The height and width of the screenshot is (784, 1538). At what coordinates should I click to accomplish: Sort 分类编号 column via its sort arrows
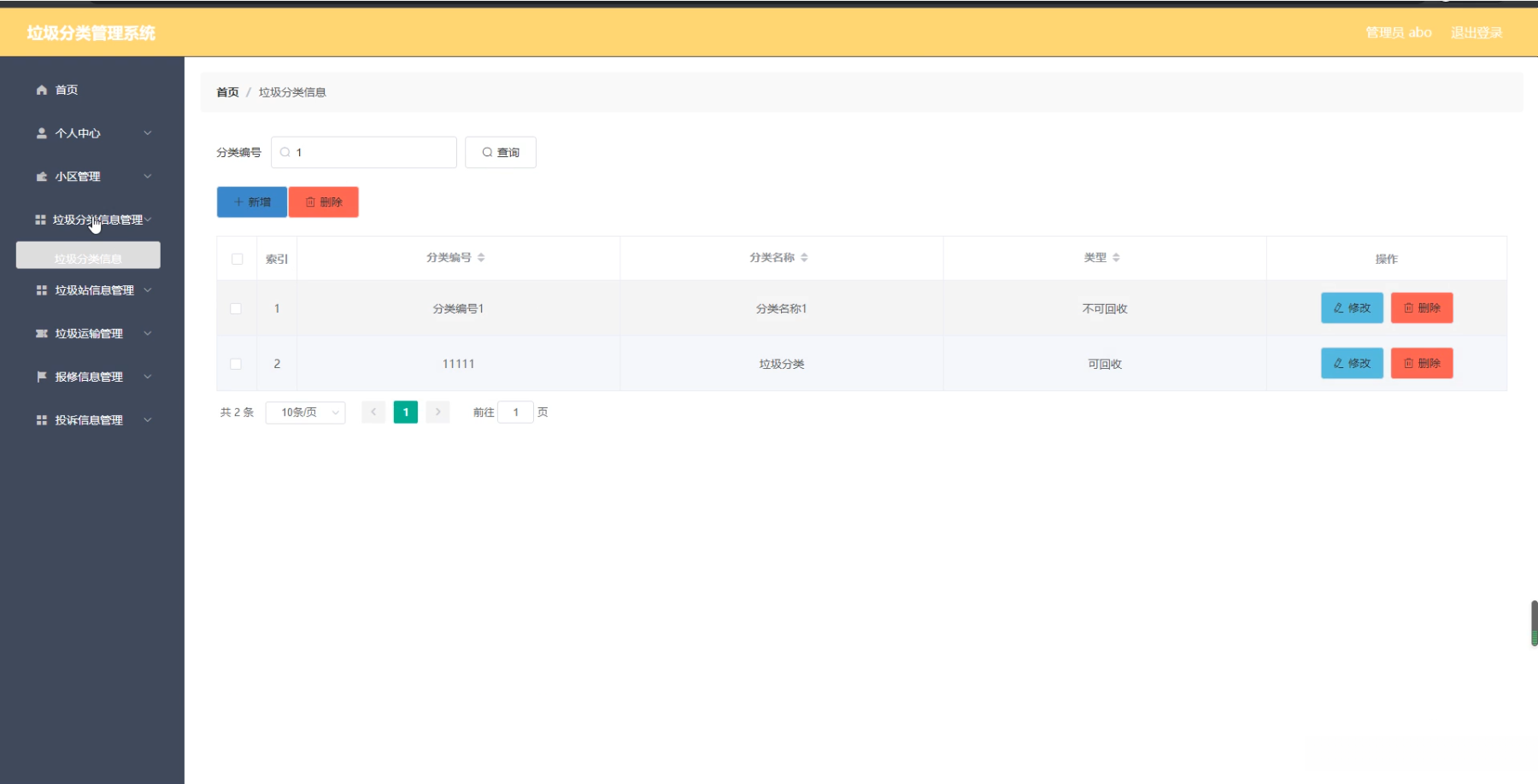click(481, 258)
